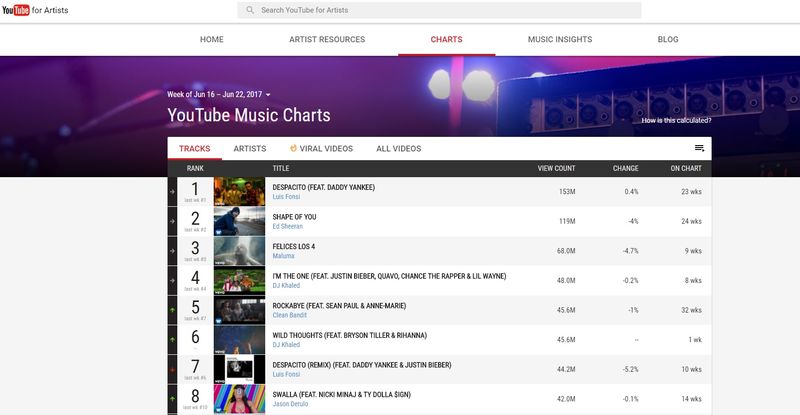The image size is (800, 415).
Task: Click the 119M view count value
Action: coord(567,222)
